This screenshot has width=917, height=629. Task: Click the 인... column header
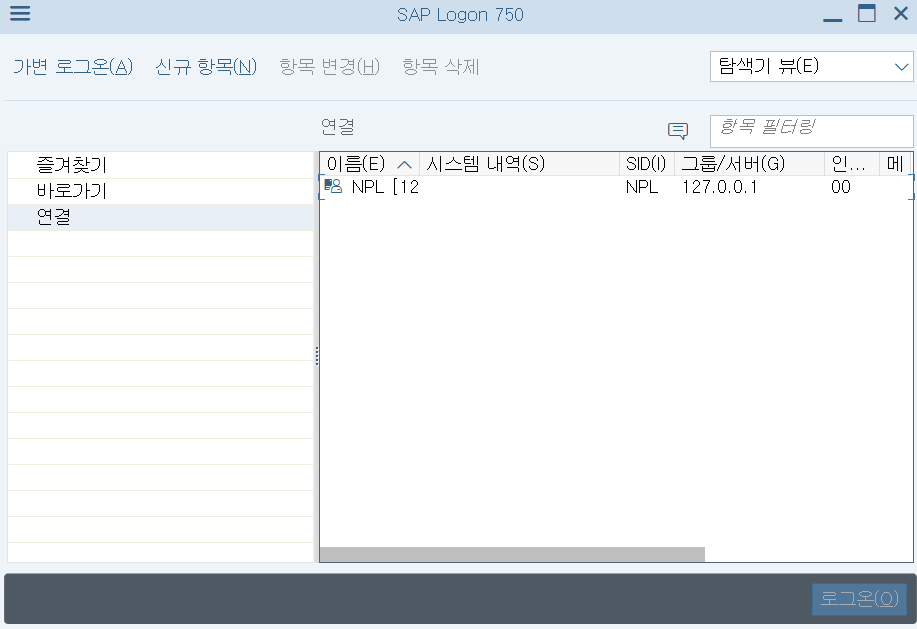[x=852, y=164]
